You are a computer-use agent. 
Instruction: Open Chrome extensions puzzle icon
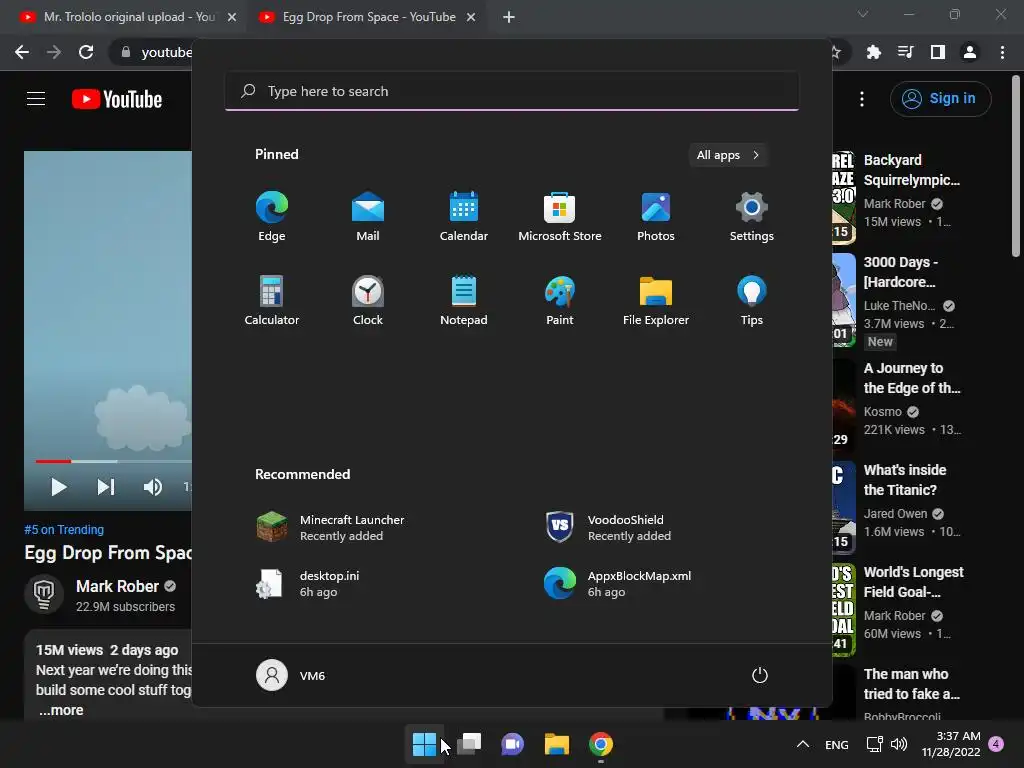pos(874,52)
